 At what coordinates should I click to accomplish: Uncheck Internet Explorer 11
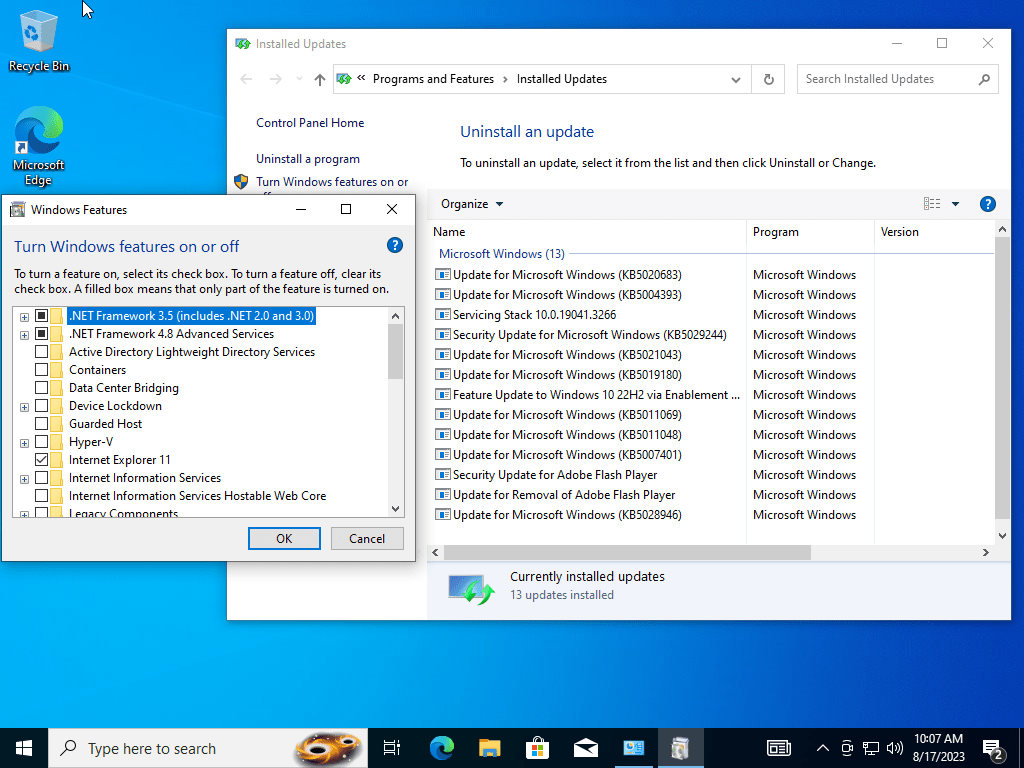point(41,460)
